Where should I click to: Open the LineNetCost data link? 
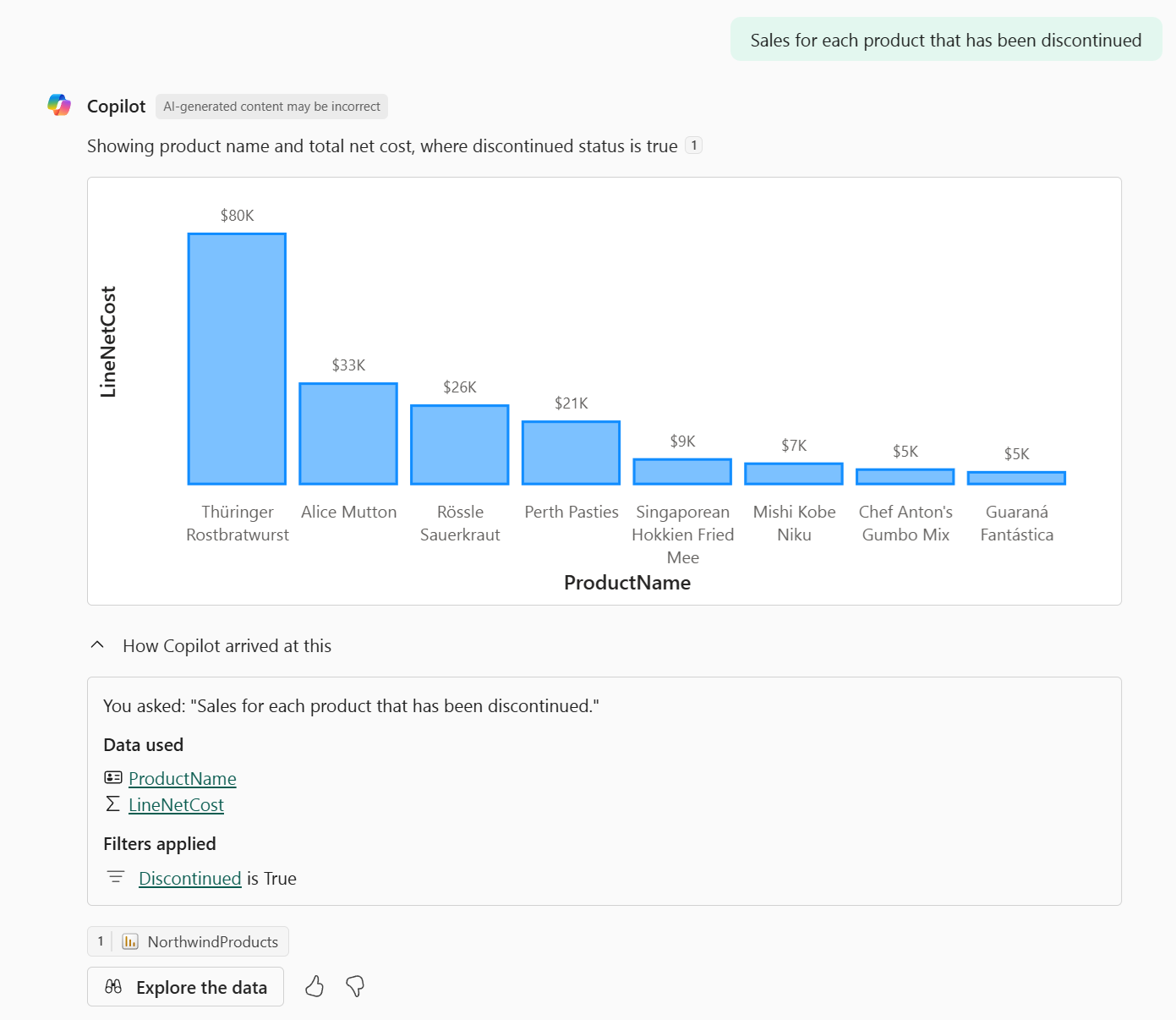click(176, 805)
